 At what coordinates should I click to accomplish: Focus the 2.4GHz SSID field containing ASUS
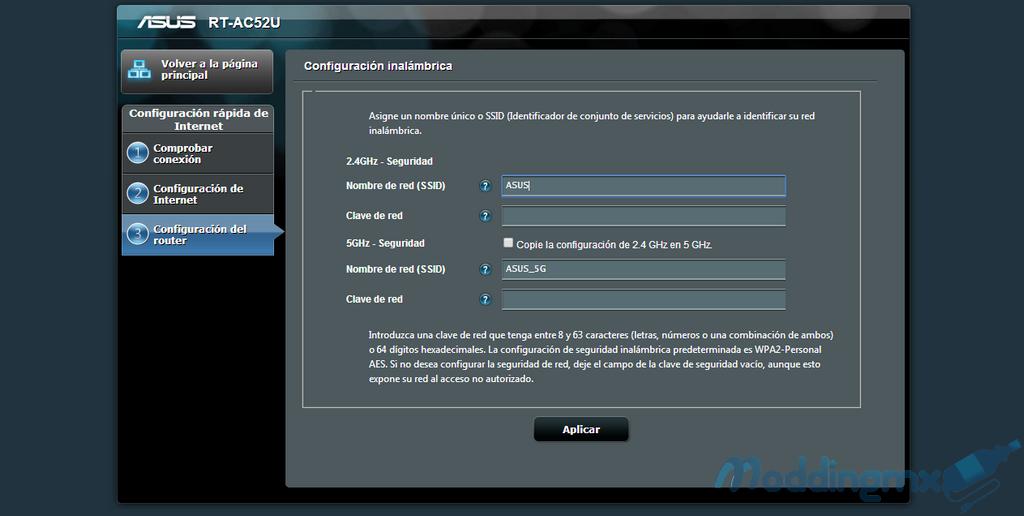coord(643,186)
